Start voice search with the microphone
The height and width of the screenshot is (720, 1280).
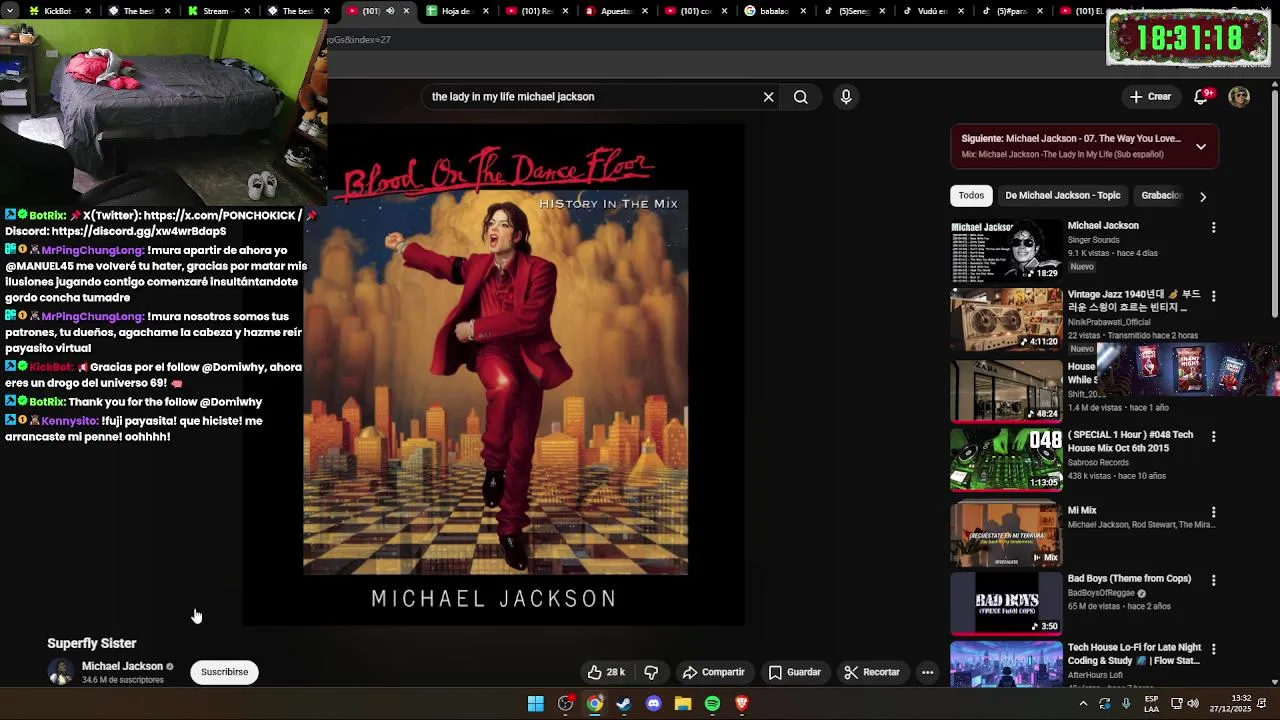pyautogui.click(x=846, y=97)
